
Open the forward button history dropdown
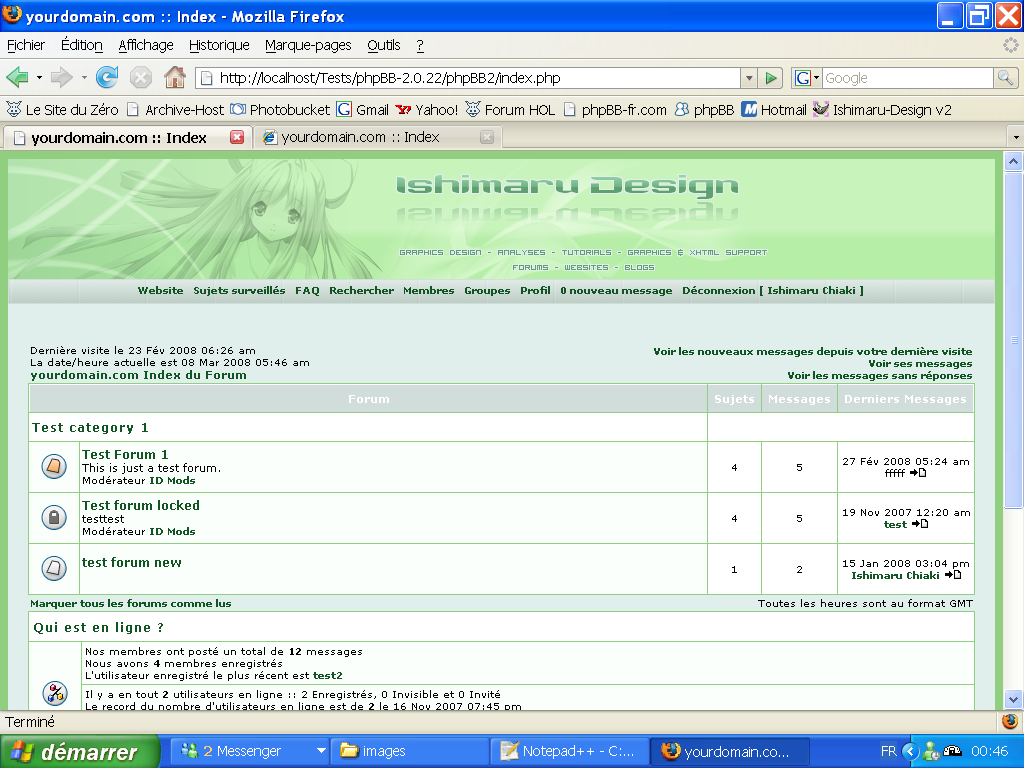pos(84,78)
